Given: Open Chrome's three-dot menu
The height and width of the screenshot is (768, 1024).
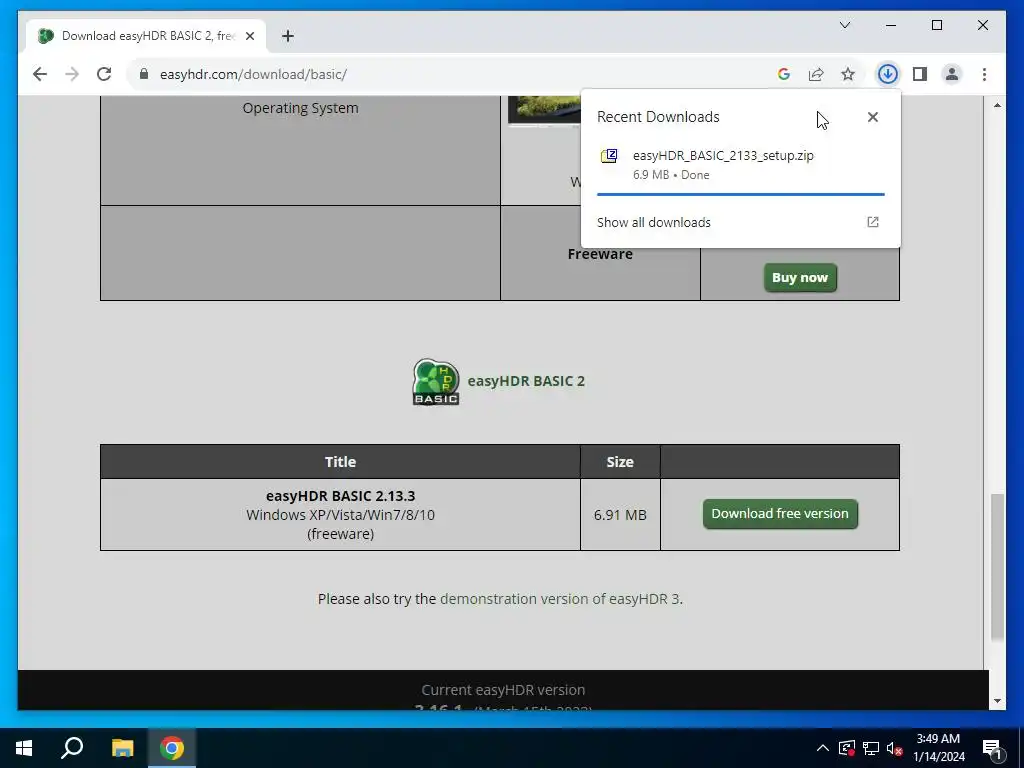Looking at the screenshot, I should coord(984,74).
